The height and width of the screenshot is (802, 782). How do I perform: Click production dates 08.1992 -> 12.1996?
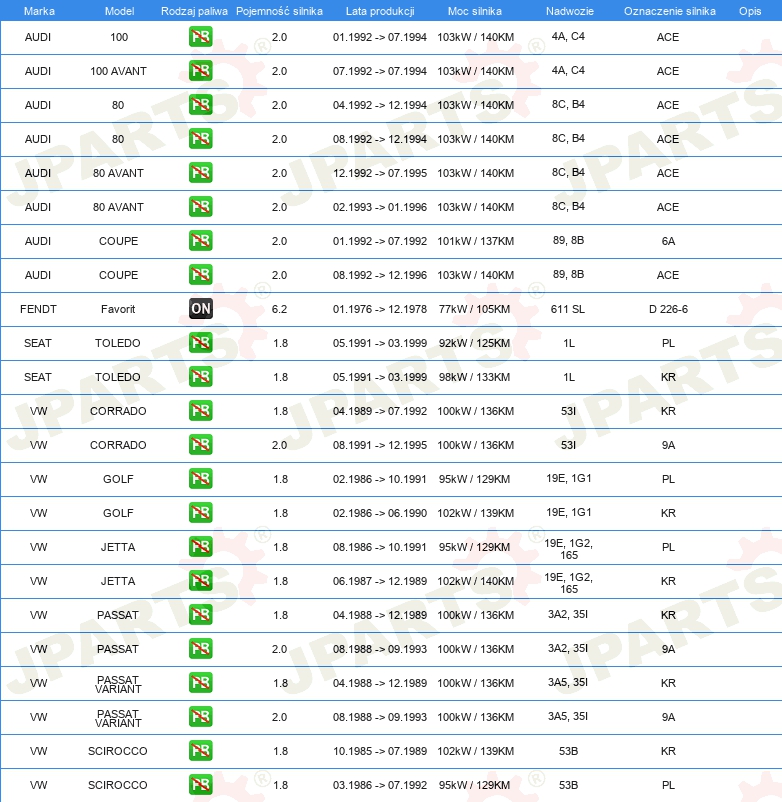pos(380,275)
